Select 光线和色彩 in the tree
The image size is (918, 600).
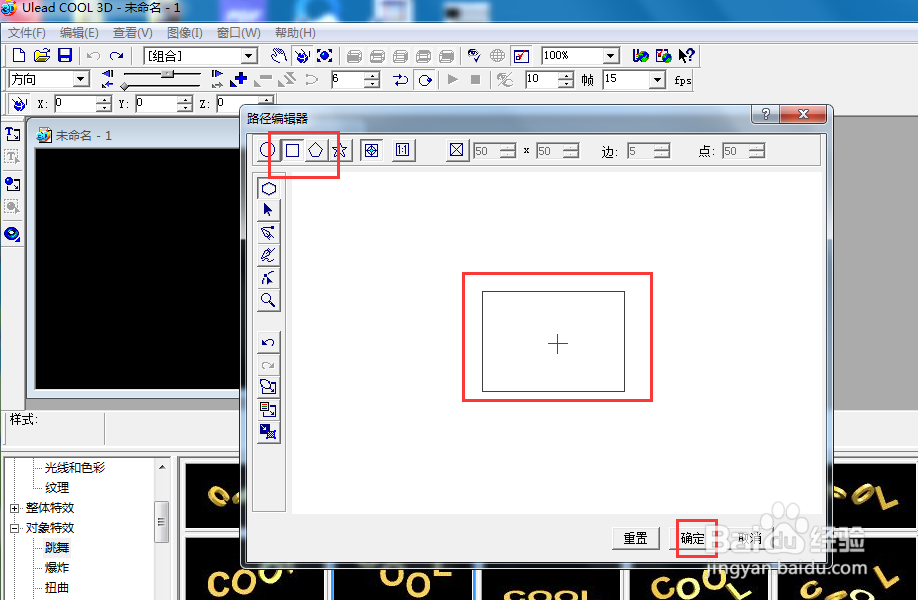74,468
